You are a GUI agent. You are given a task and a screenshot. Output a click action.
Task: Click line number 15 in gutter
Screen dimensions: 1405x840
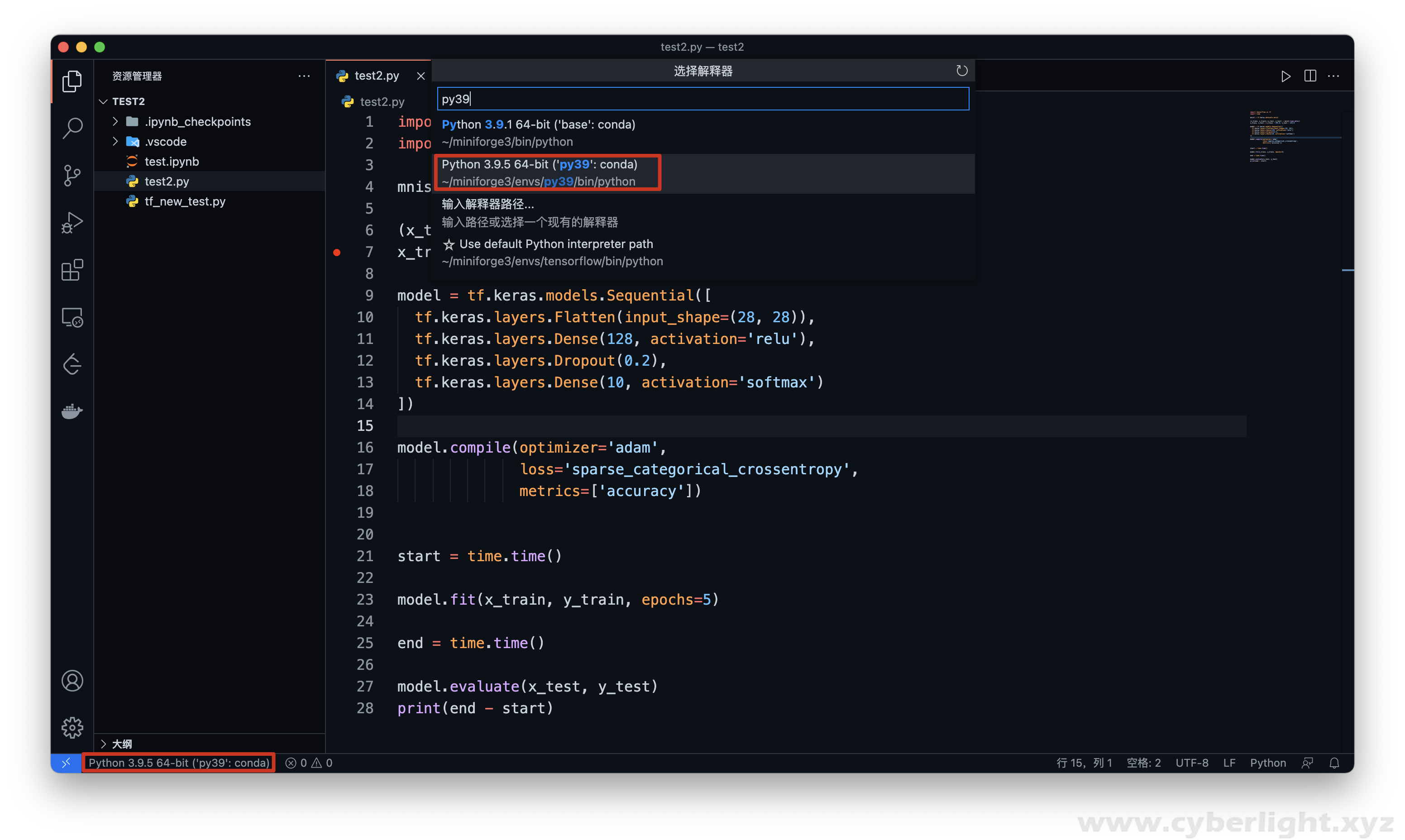(x=365, y=426)
